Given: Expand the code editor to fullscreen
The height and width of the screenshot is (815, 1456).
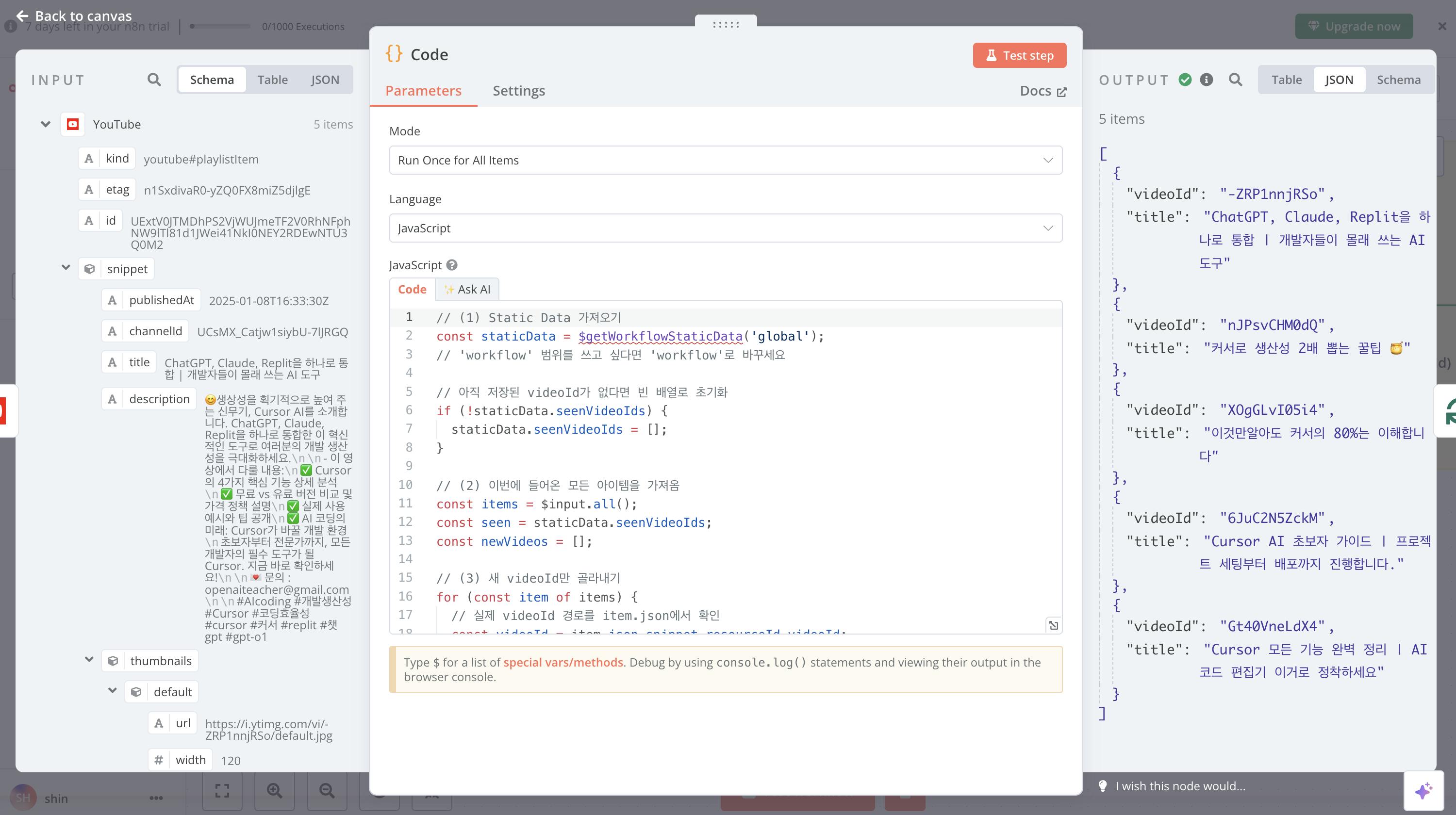Looking at the screenshot, I should [1053, 625].
